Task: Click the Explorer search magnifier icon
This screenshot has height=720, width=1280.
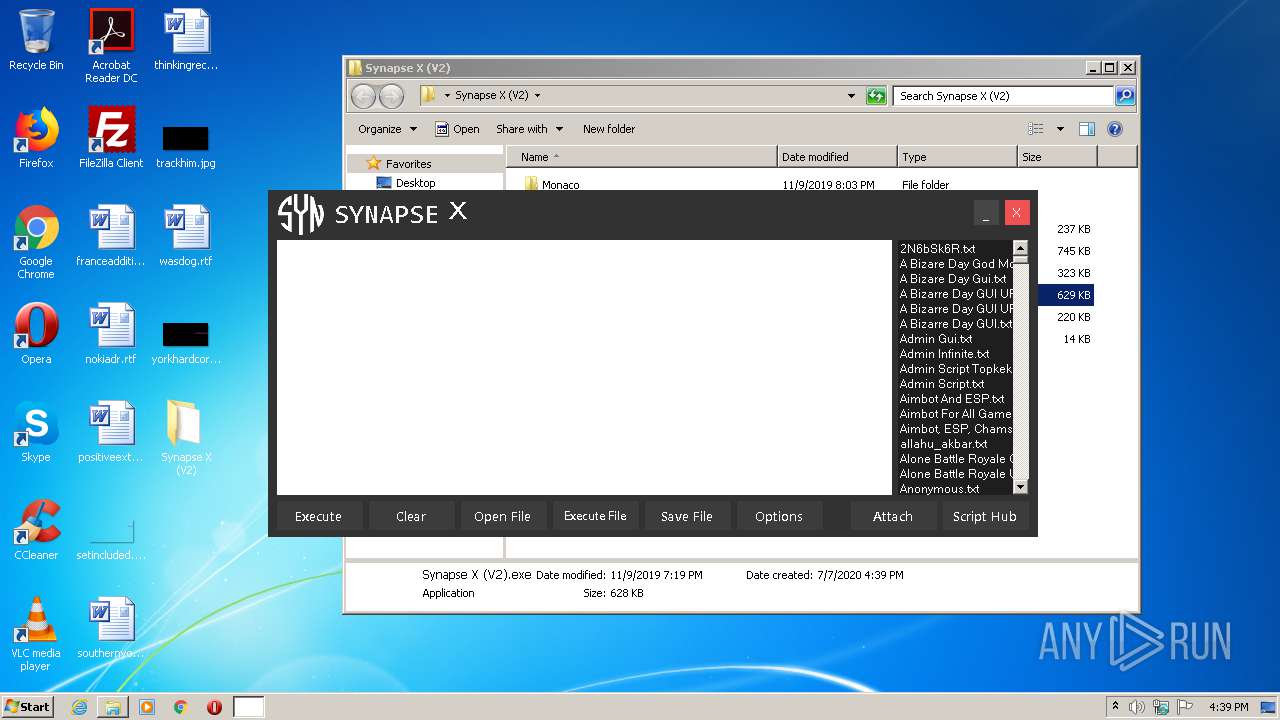Action: 1125,96
